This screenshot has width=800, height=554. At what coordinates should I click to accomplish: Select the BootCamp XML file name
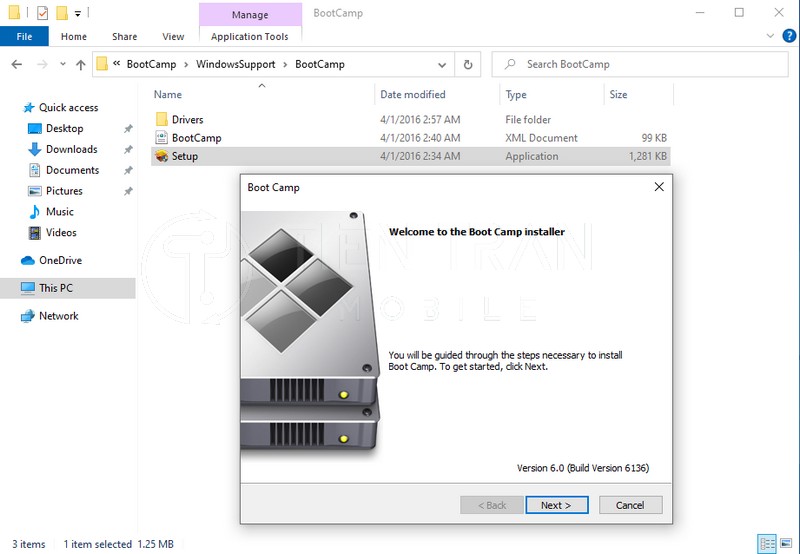196,138
